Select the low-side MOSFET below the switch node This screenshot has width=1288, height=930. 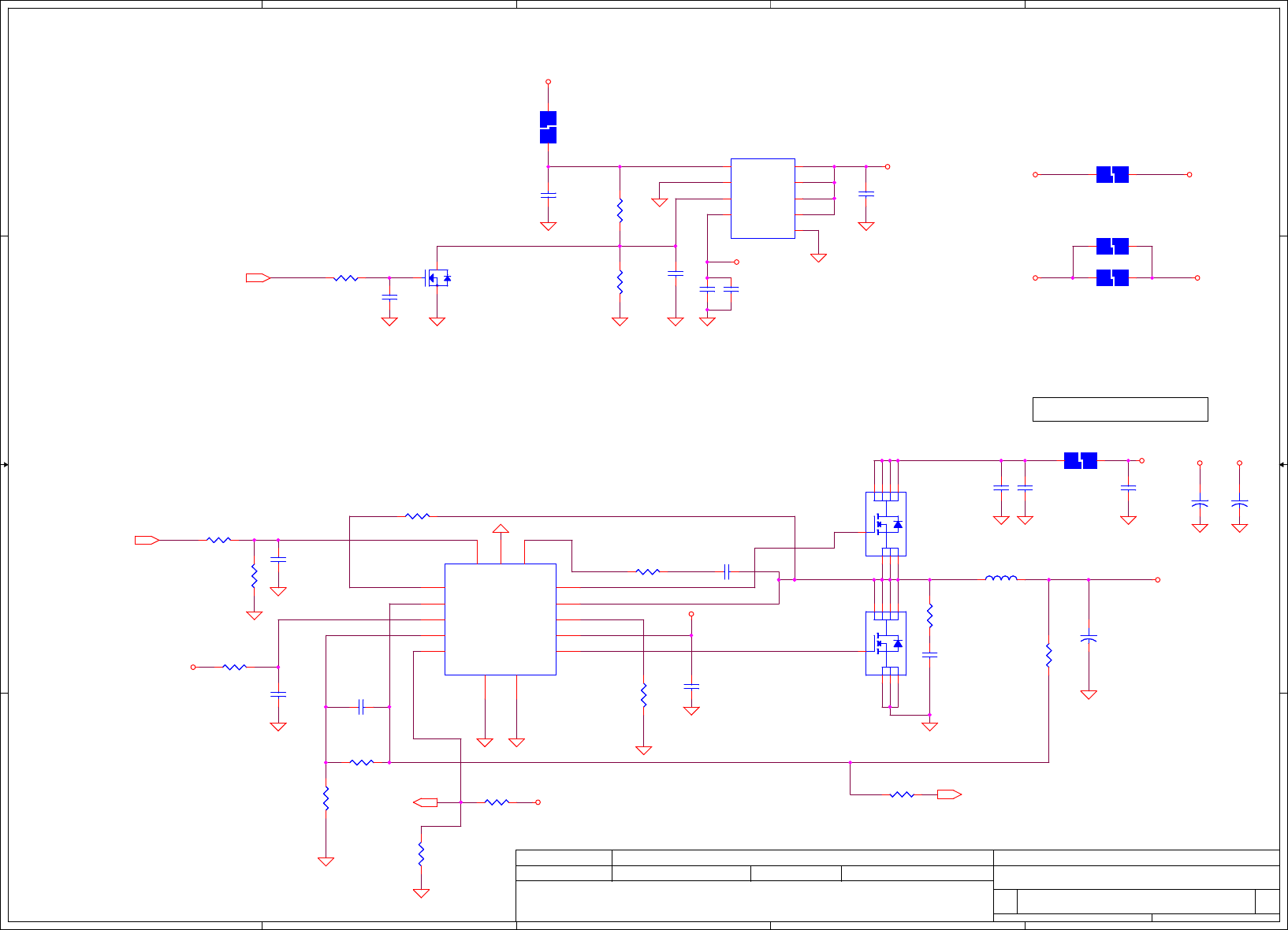point(886,643)
